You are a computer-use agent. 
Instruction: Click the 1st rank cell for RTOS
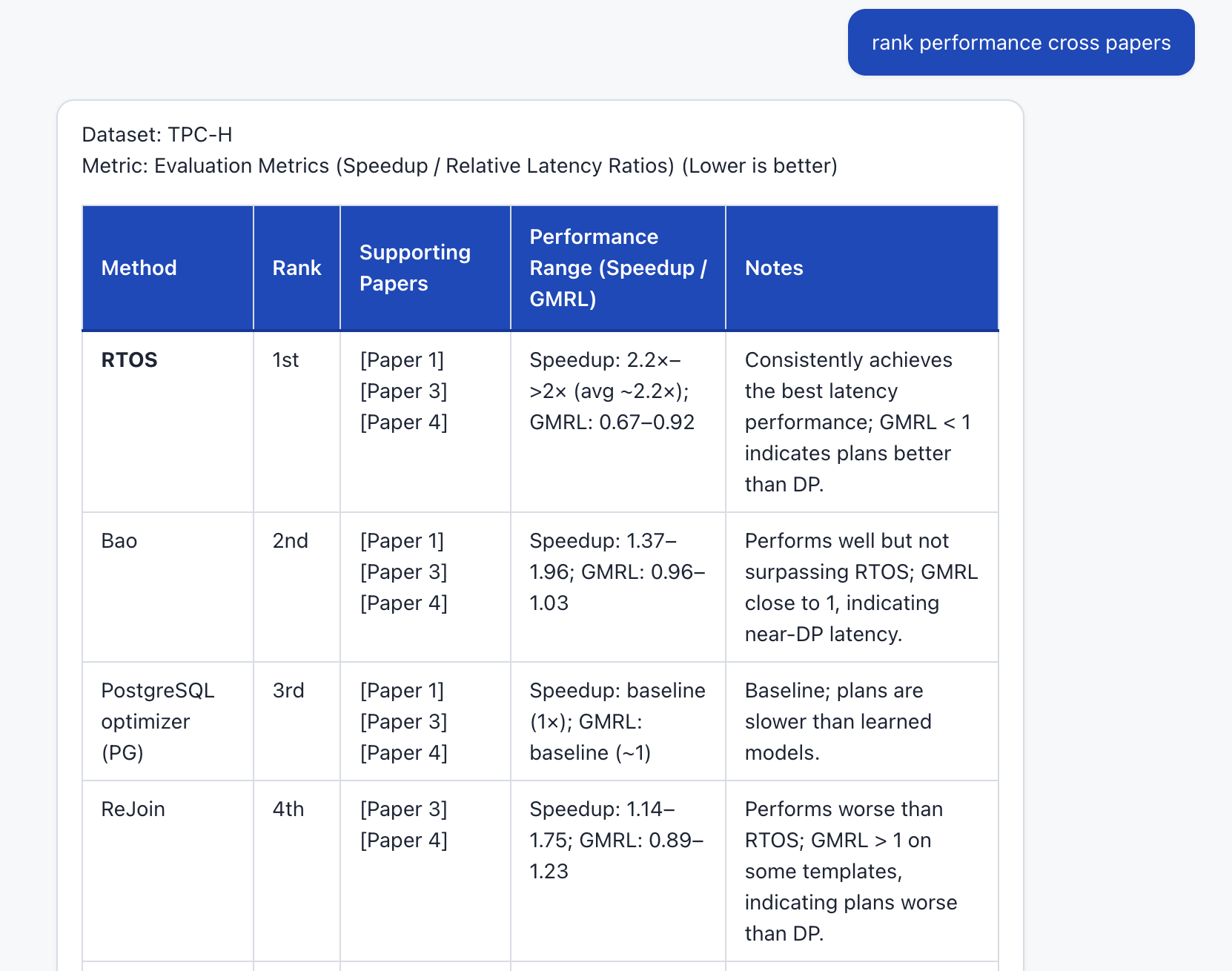click(x=285, y=359)
